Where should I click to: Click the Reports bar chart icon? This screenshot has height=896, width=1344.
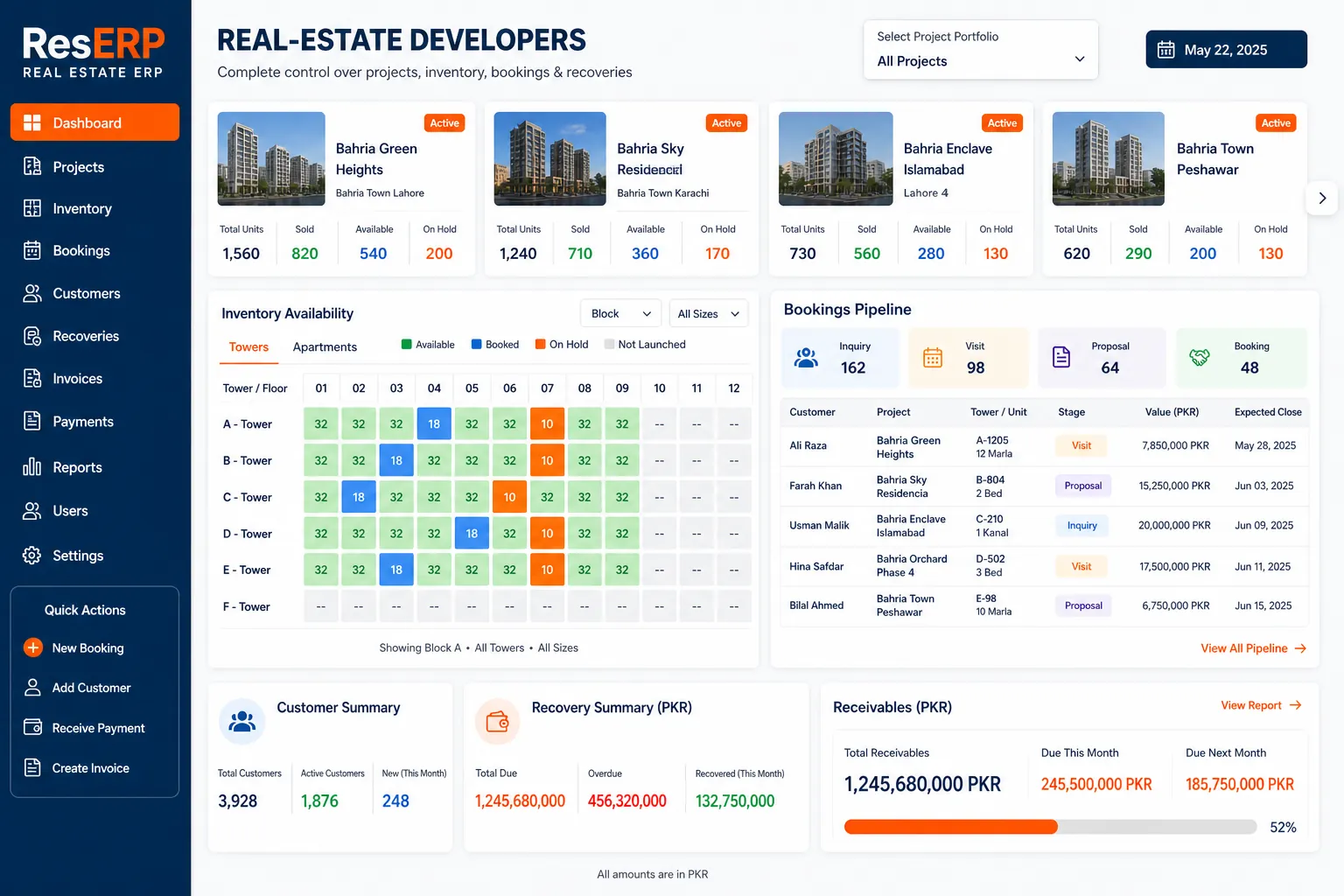32,466
